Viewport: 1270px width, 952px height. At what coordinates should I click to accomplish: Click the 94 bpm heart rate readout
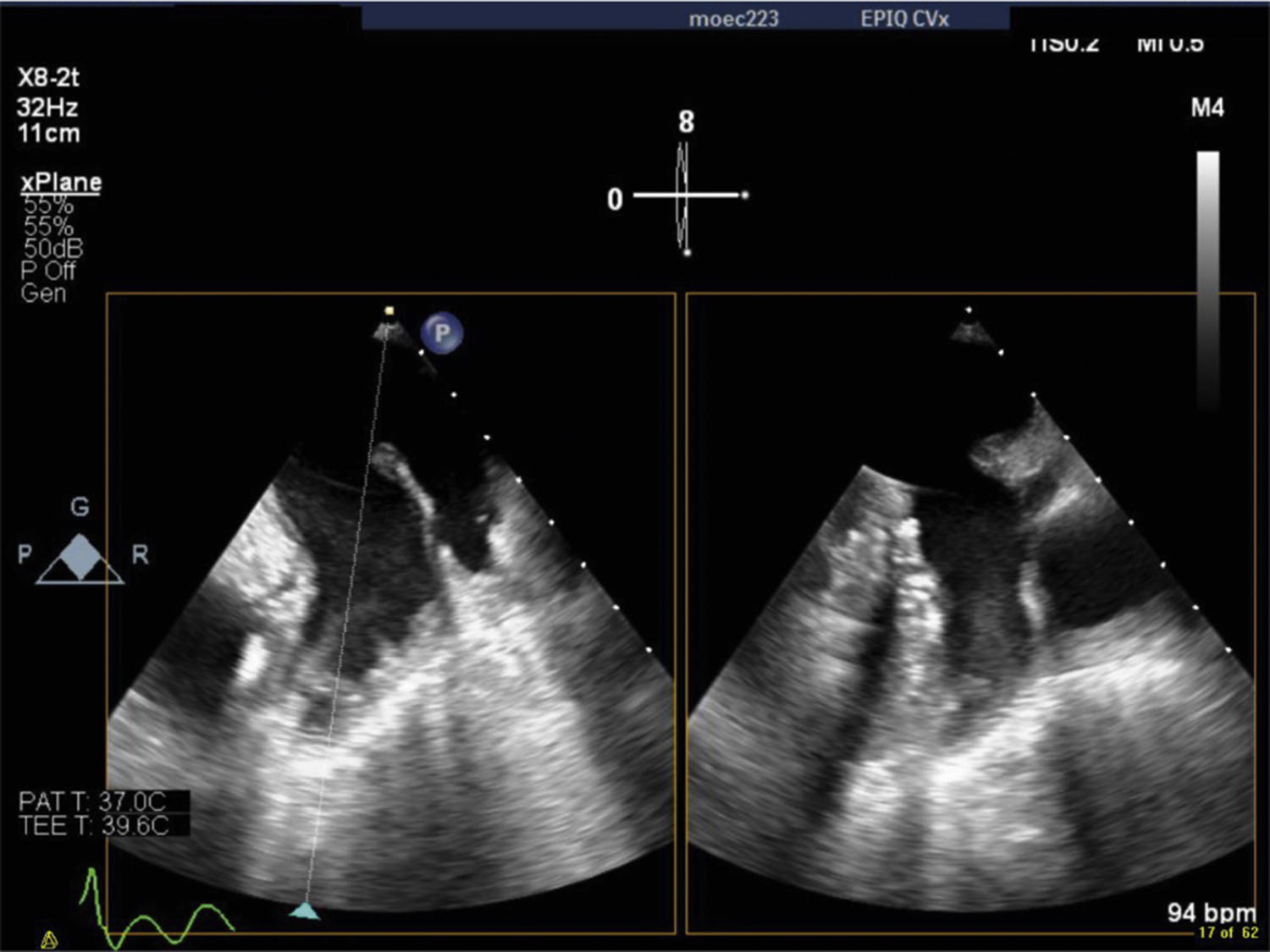tap(1211, 912)
